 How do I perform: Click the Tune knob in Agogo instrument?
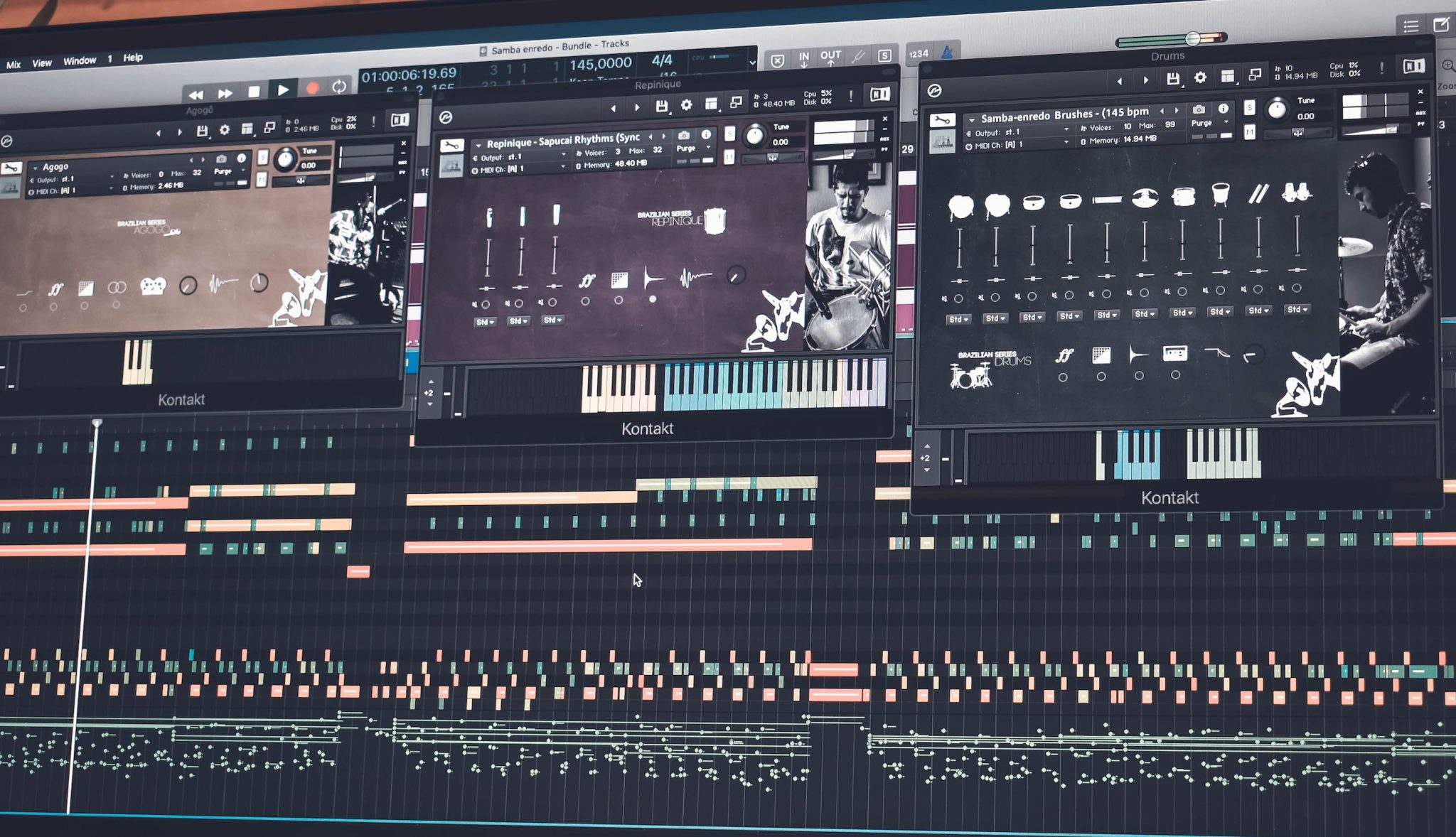(x=284, y=159)
